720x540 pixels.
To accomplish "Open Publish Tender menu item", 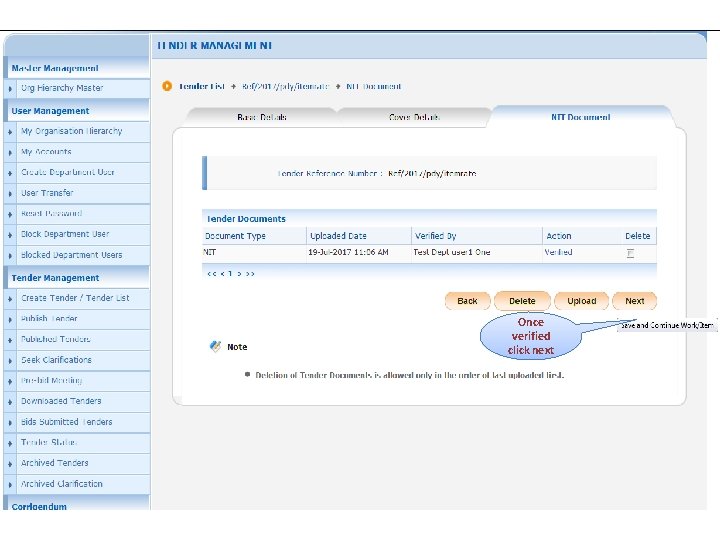I will pyautogui.click(x=49, y=319).
